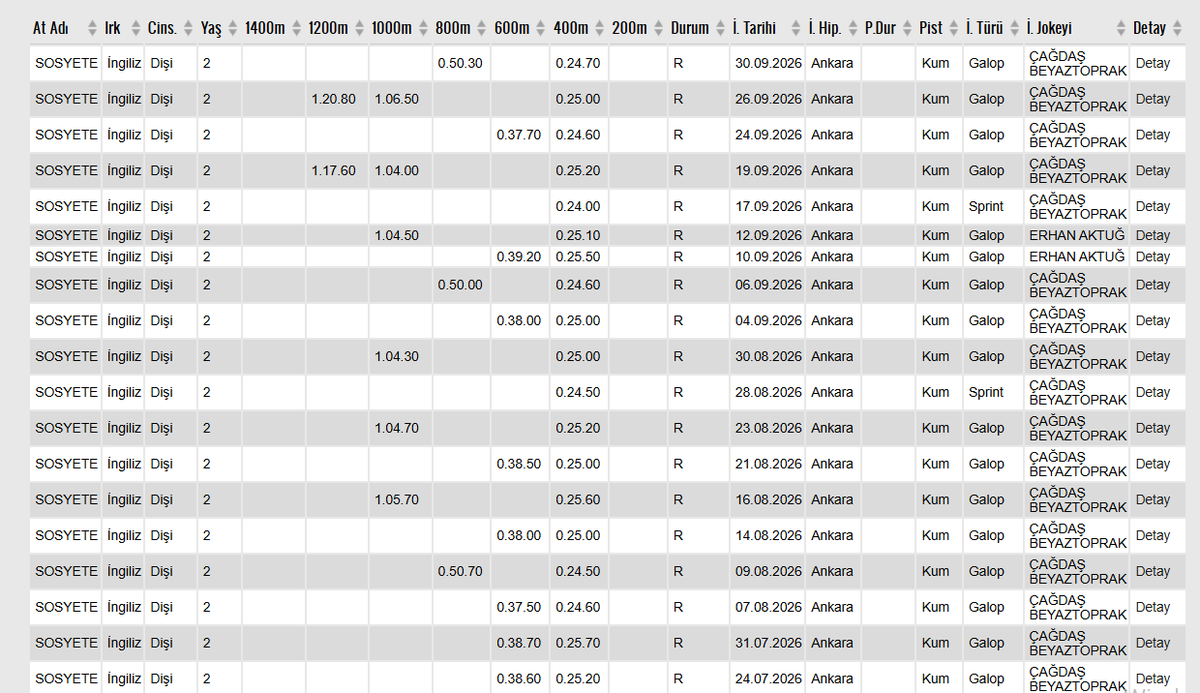Click Sprint in the 28.08.2026 row
1200x693 pixels.
coord(986,392)
